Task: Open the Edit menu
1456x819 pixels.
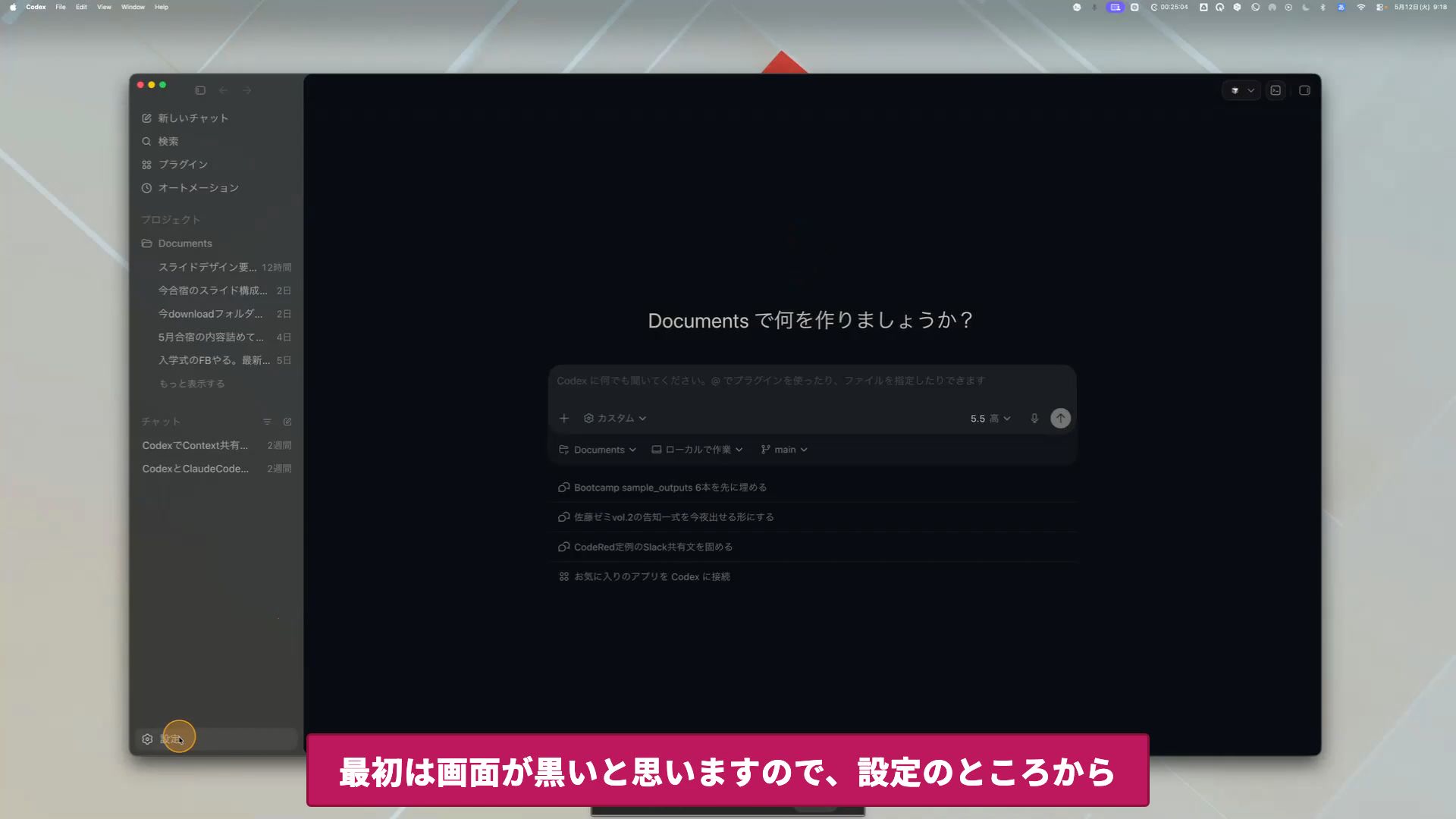Action: click(x=81, y=7)
